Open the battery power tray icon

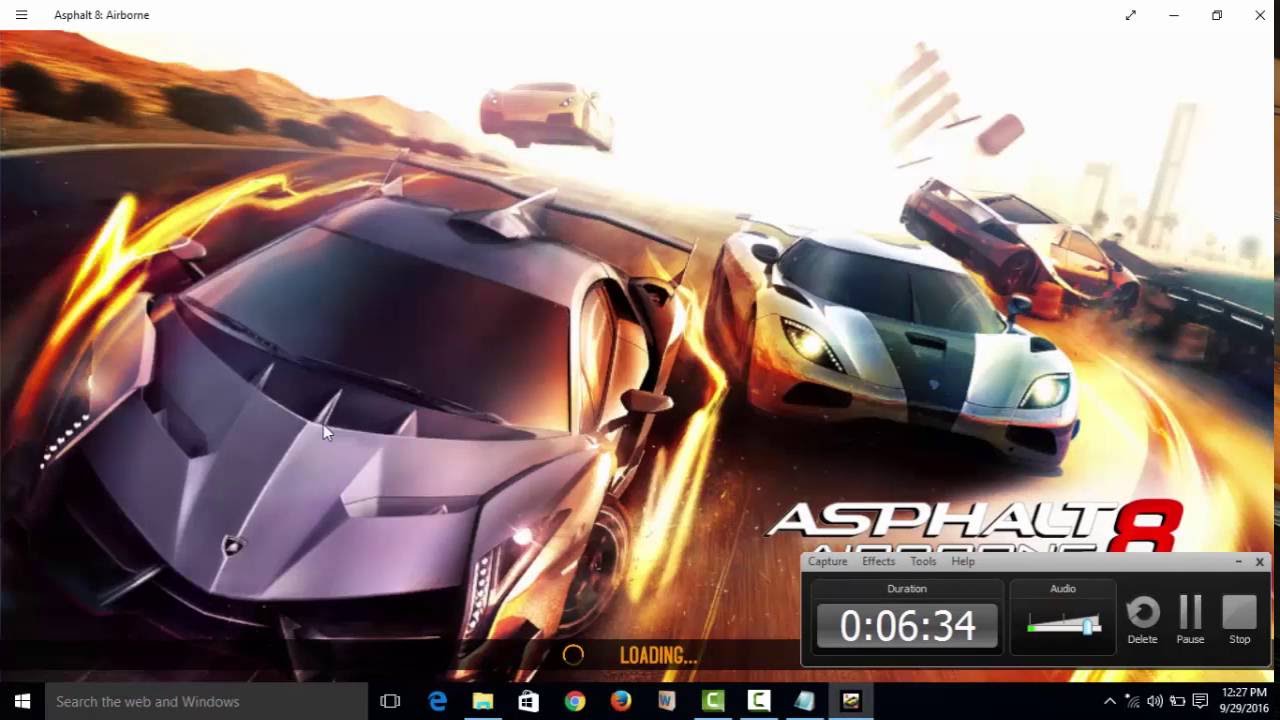pos(1178,702)
